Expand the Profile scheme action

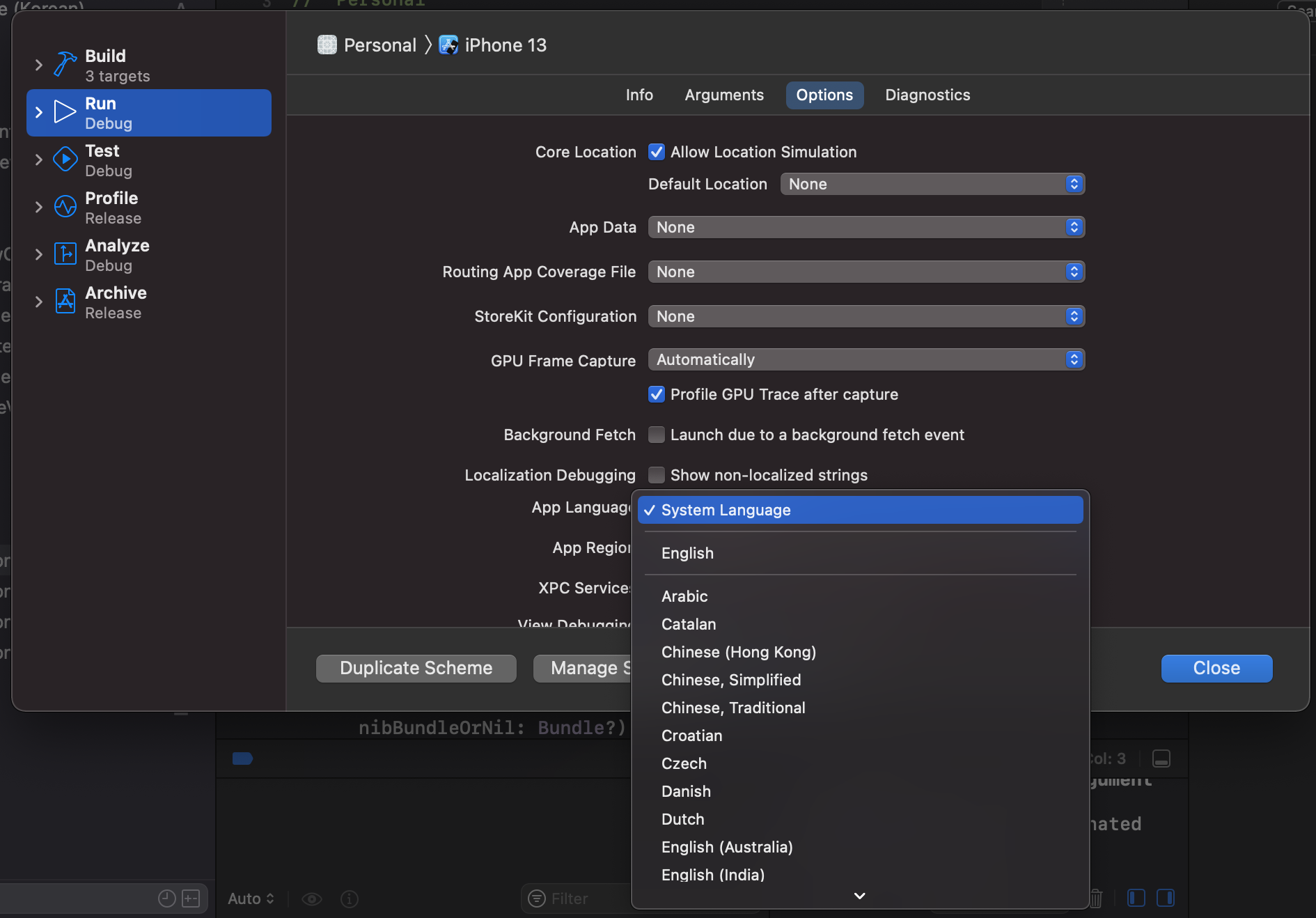tap(39, 207)
